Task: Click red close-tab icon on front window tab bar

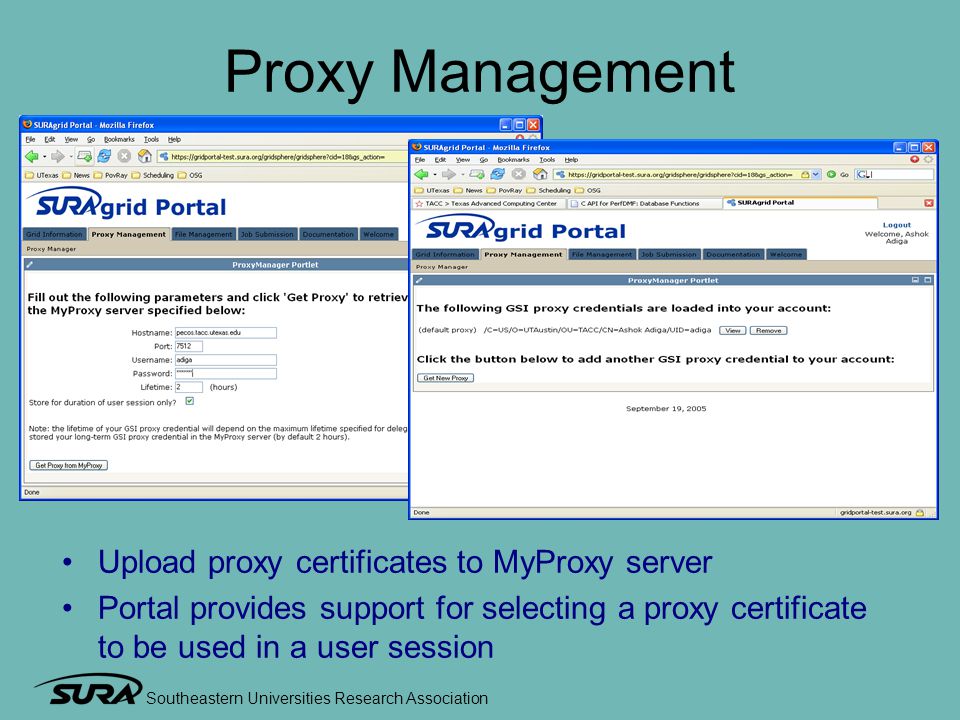Action: pos(929,203)
